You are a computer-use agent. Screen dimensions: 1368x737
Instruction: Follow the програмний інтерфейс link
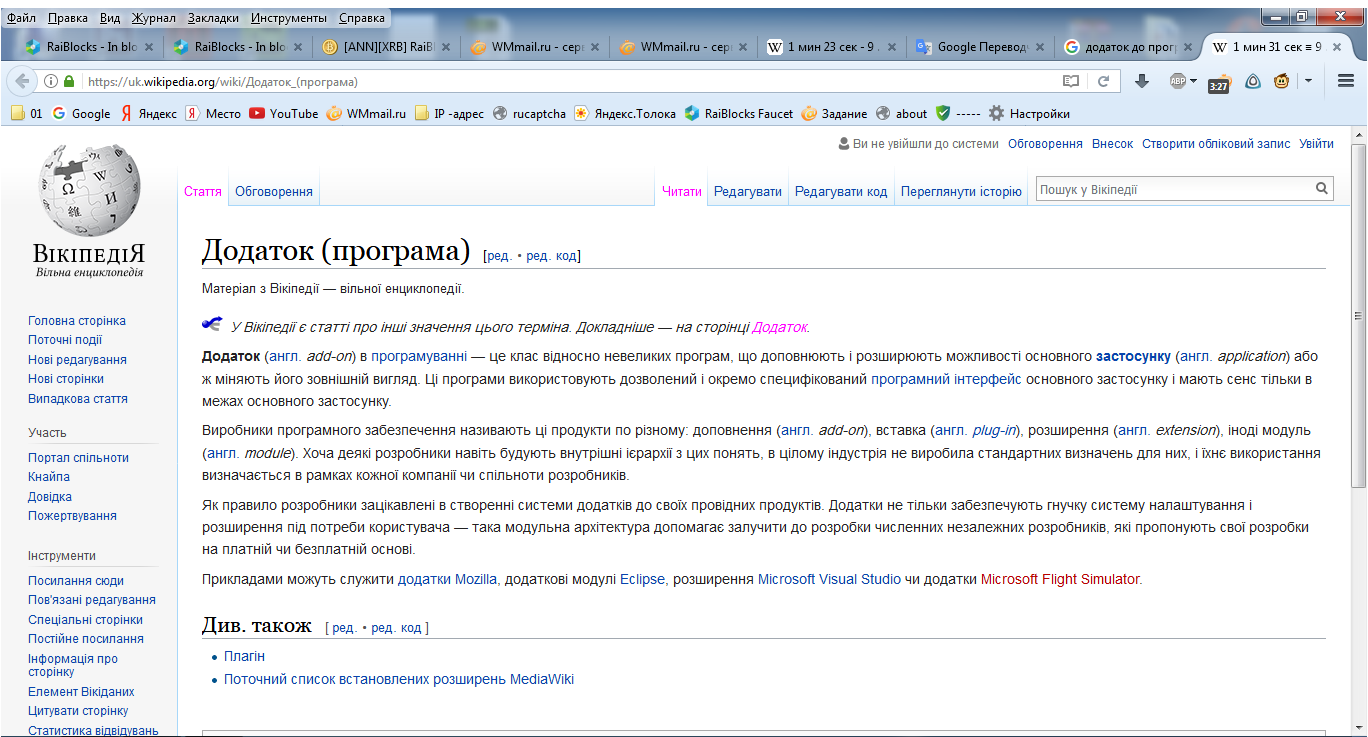click(x=946, y=379)
